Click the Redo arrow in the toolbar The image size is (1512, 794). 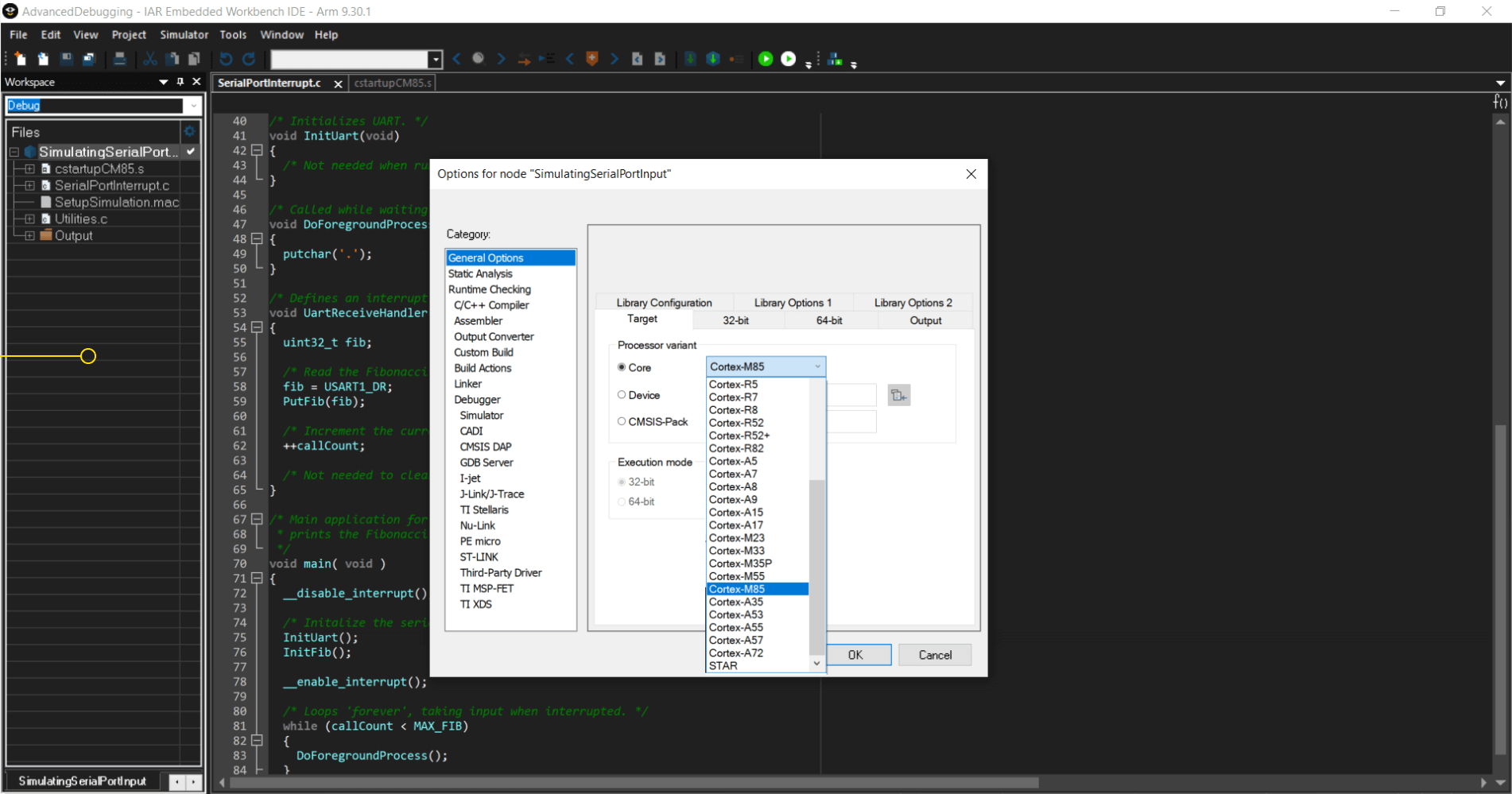pyautogui.click(x=249, y=59)
